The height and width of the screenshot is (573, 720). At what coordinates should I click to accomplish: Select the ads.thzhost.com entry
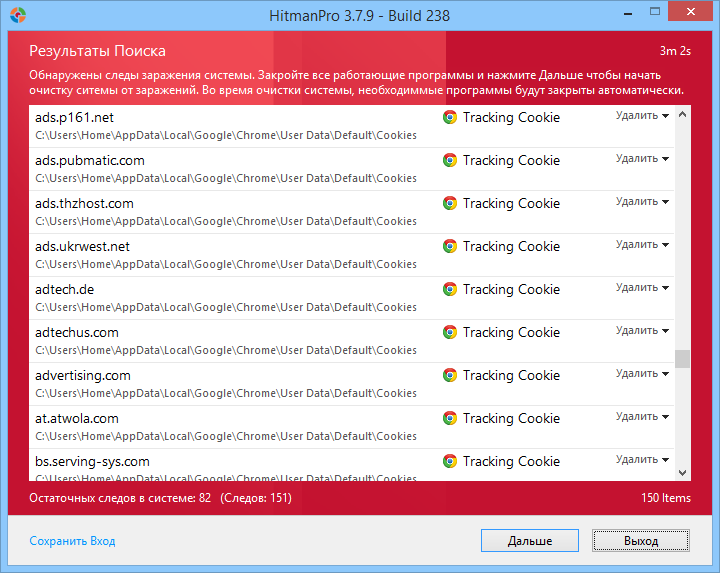pos(351,212)
